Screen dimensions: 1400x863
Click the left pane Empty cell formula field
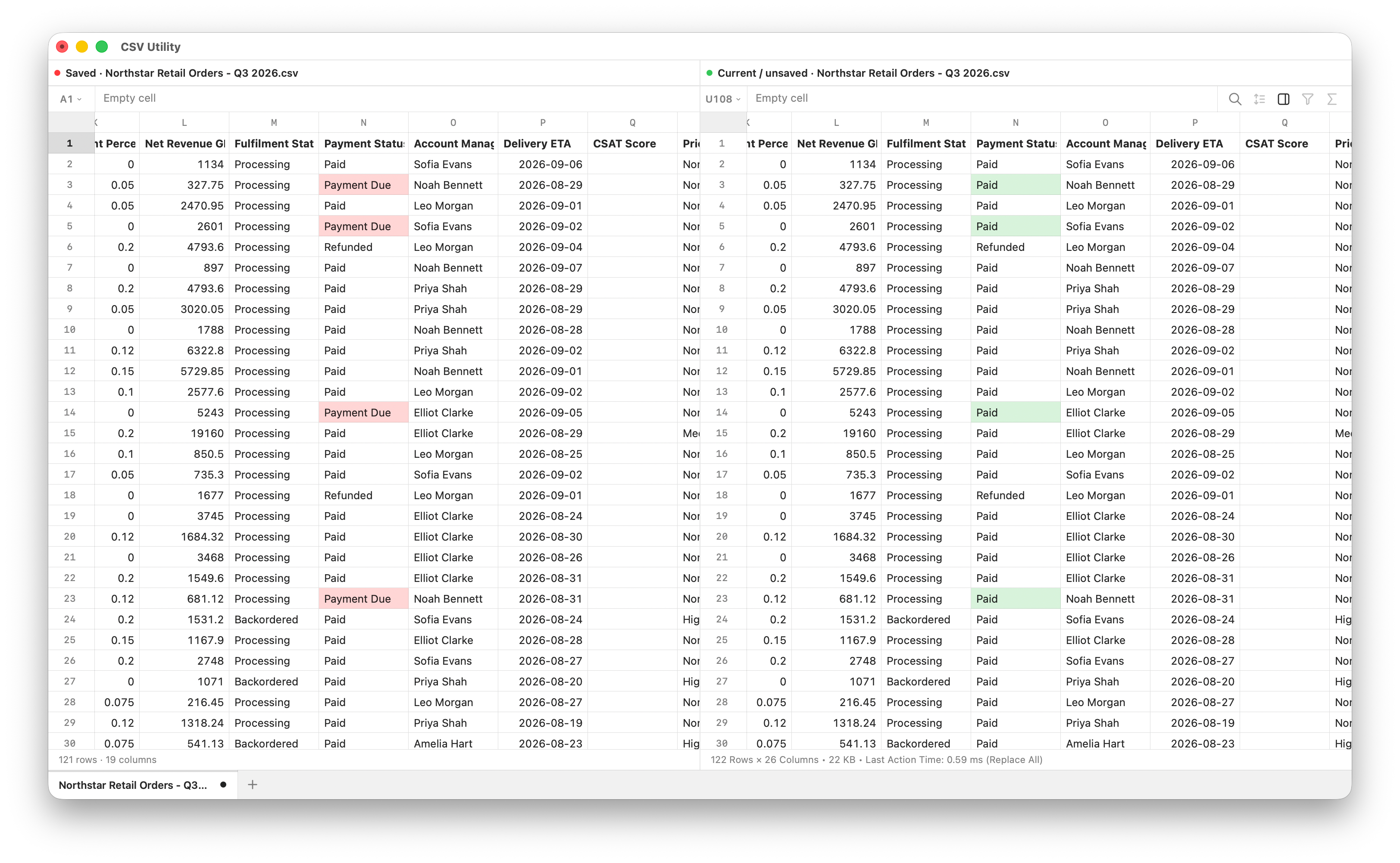pyautogui.click(x=397, y=98)
